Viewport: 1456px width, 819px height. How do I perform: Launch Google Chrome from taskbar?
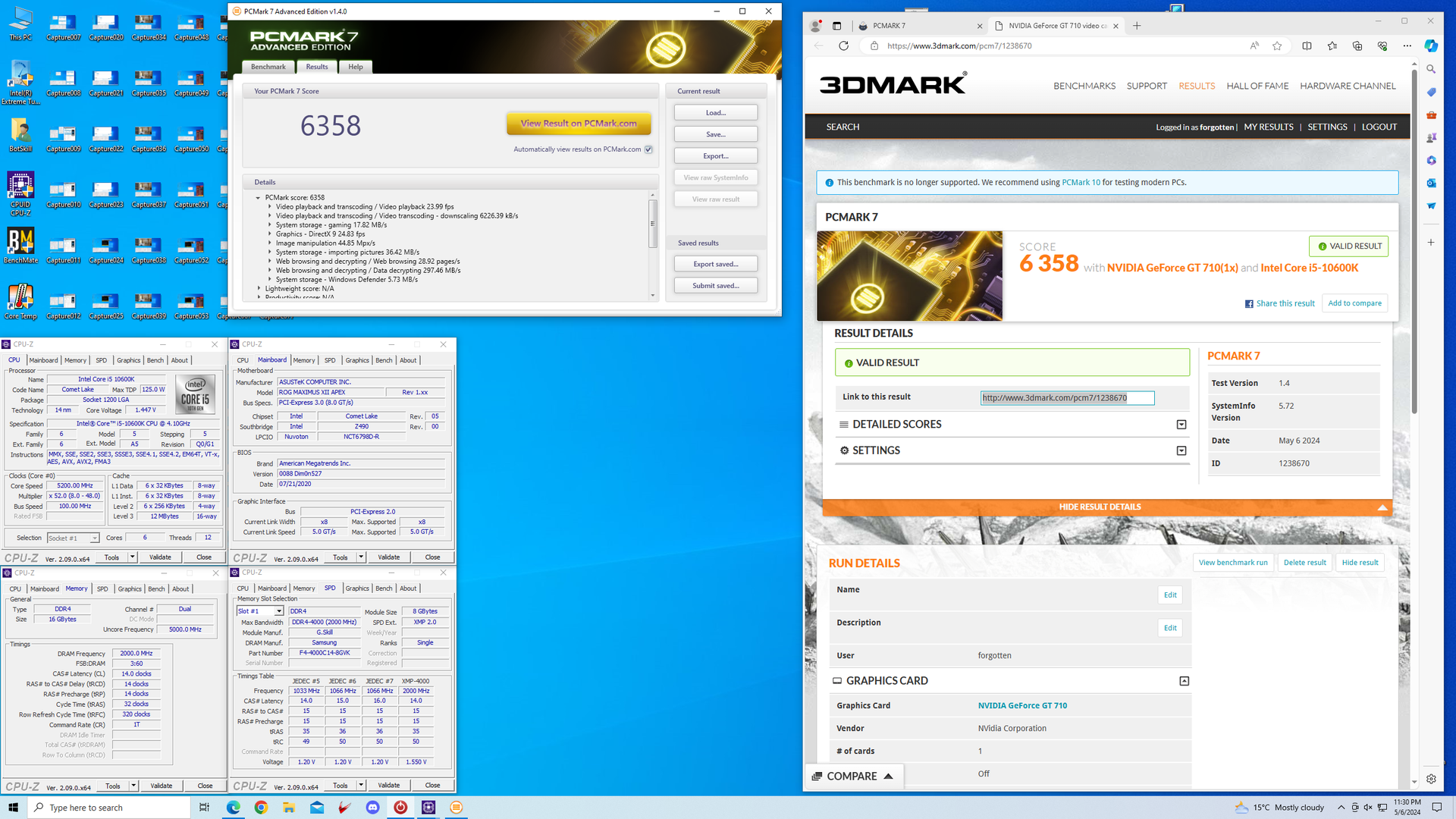click(261, 808)
